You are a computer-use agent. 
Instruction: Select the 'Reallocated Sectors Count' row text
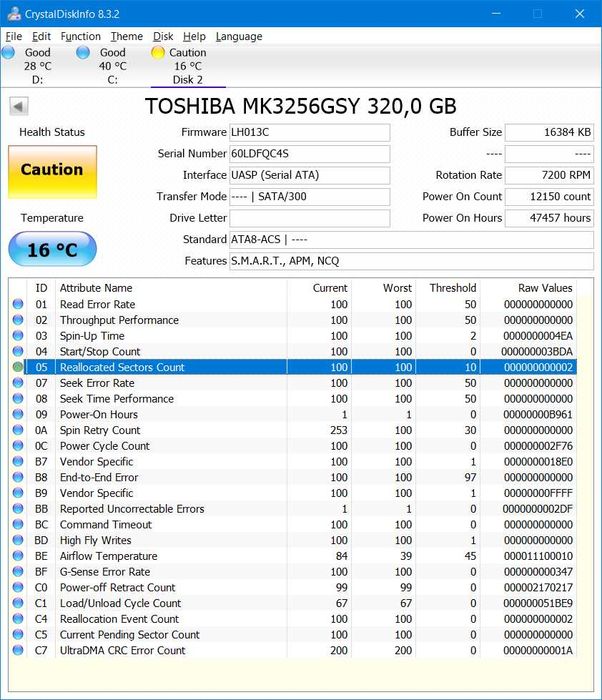pyautogui.click(x=122, y=367)
